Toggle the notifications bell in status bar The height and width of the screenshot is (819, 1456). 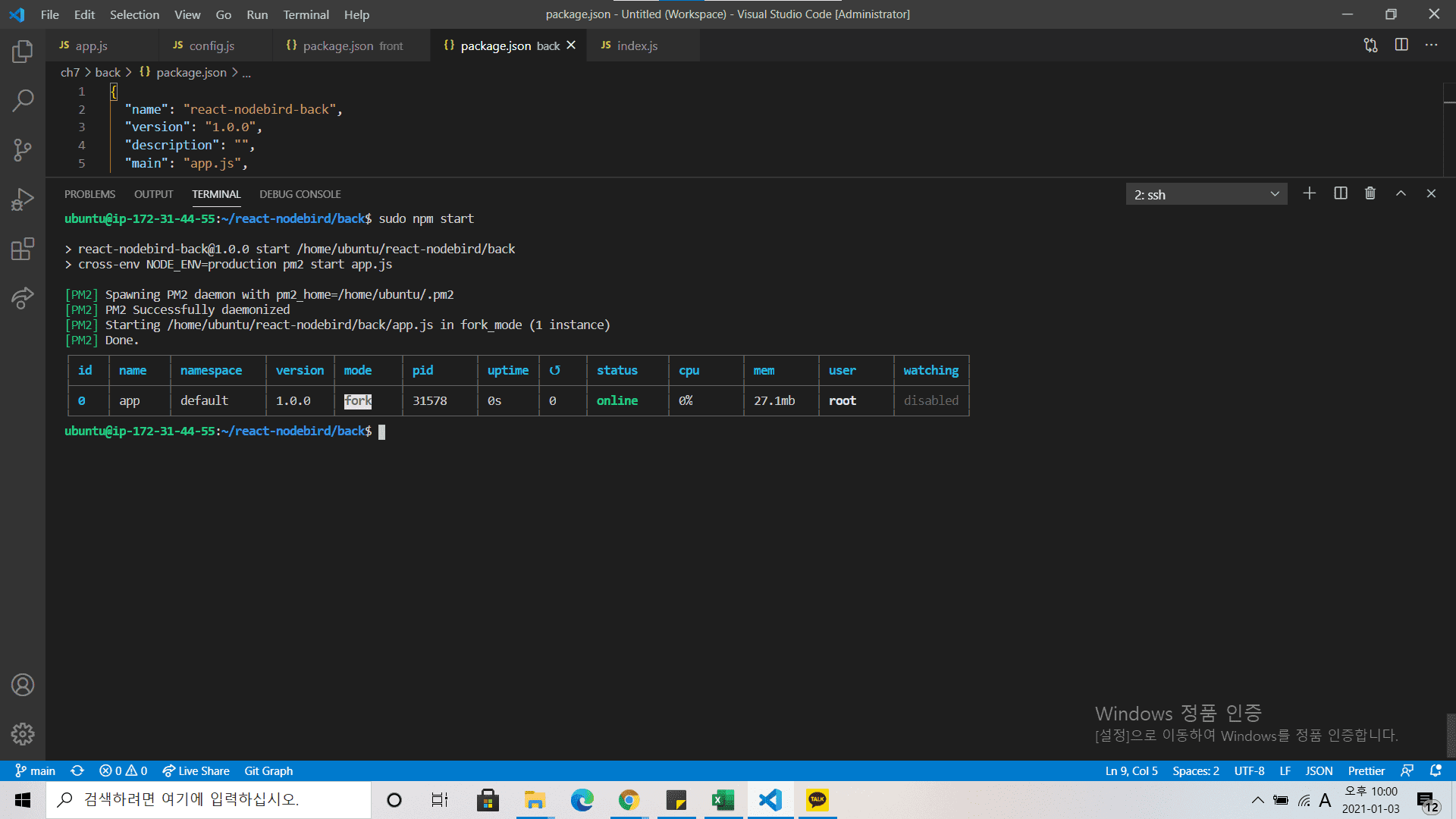pos(1436,770)
